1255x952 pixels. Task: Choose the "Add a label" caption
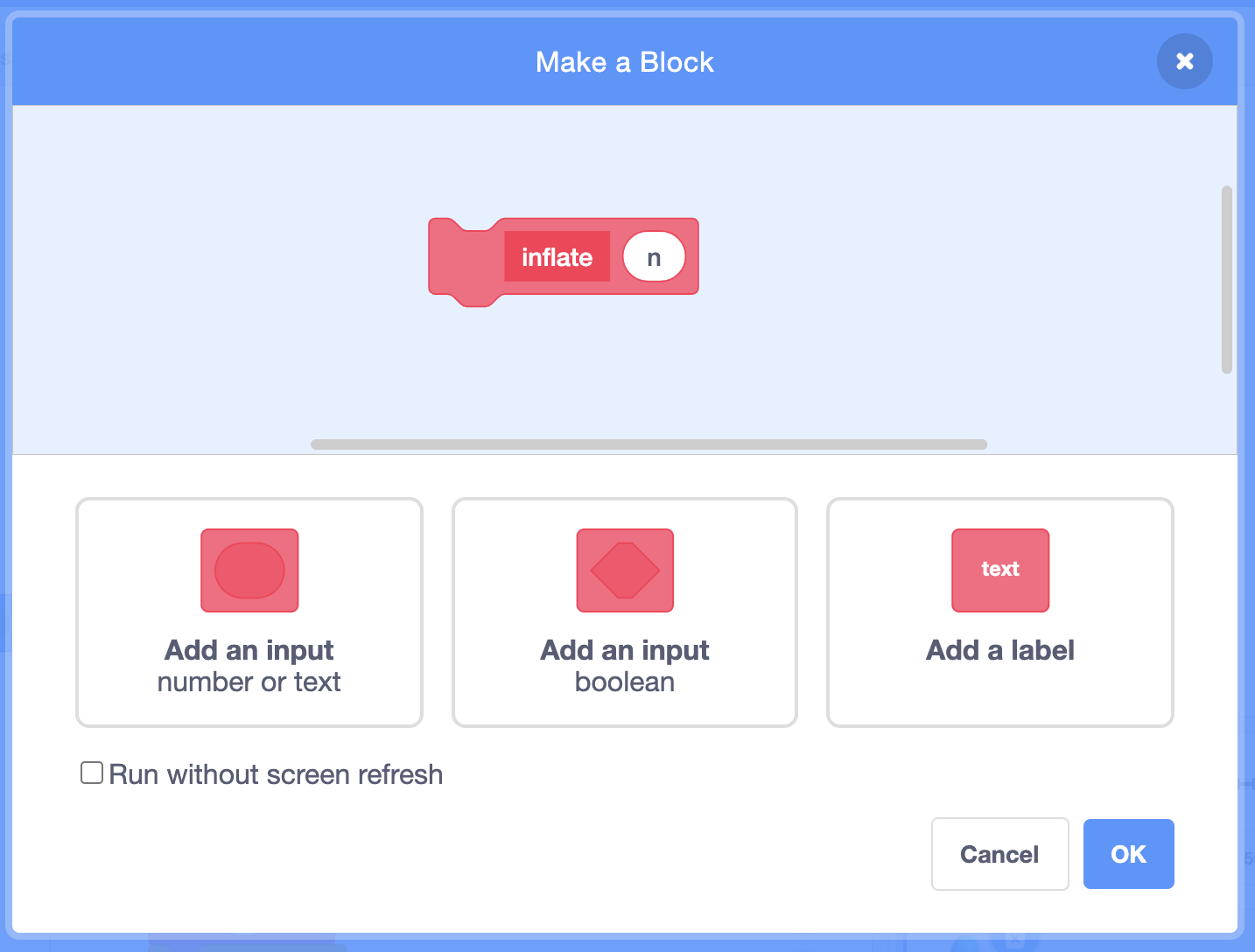click(x=999, y=650)
